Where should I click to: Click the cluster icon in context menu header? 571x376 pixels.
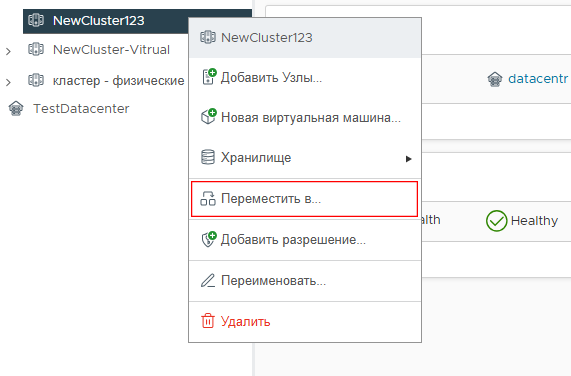(208, 37)
